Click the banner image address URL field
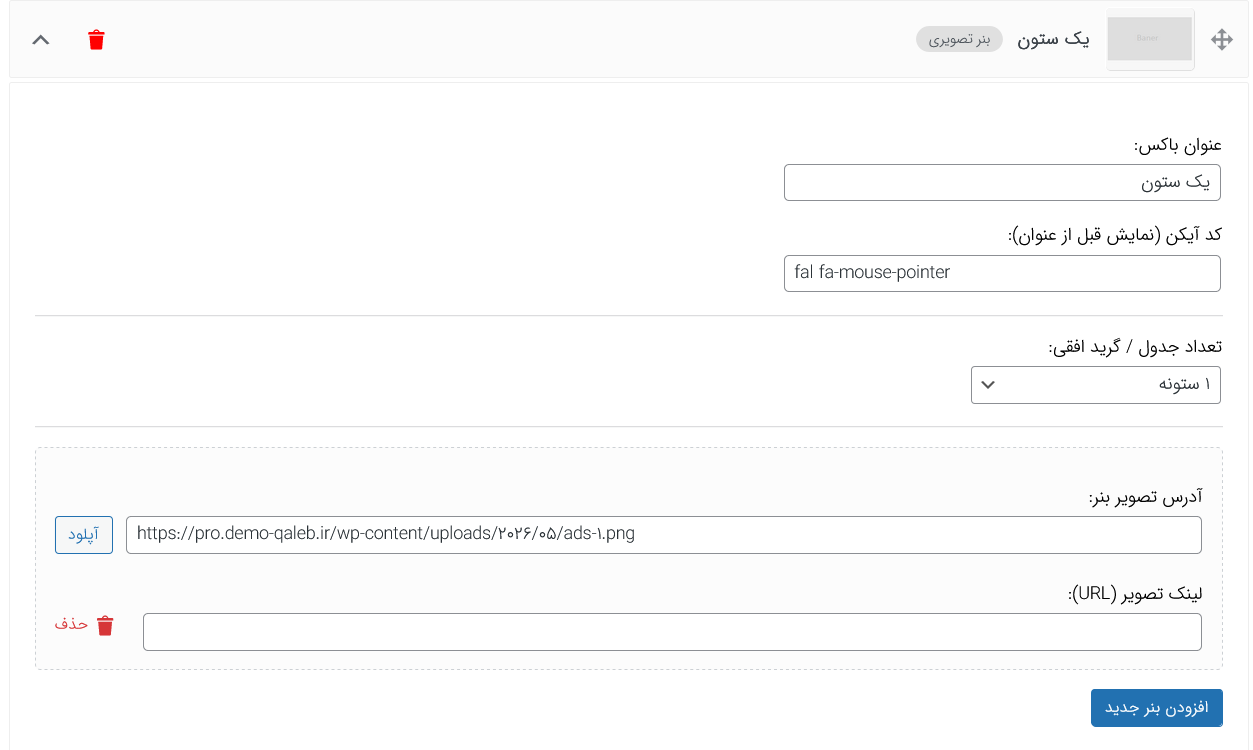The image size is (1253, 750). [663, 535]
